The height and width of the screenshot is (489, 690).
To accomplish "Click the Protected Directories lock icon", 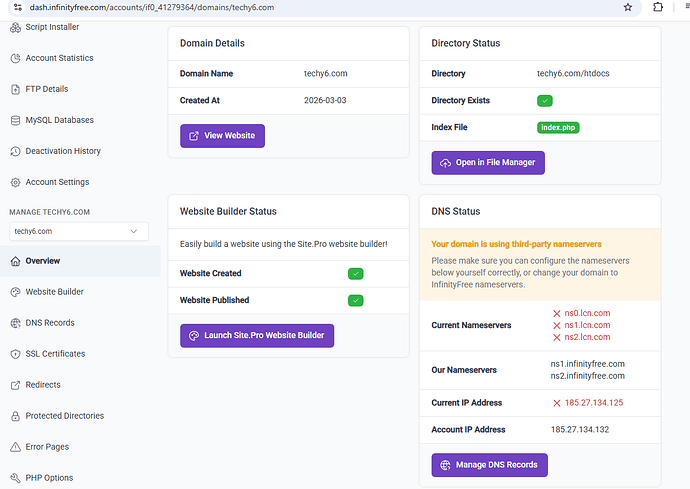I will coord(15,416).
